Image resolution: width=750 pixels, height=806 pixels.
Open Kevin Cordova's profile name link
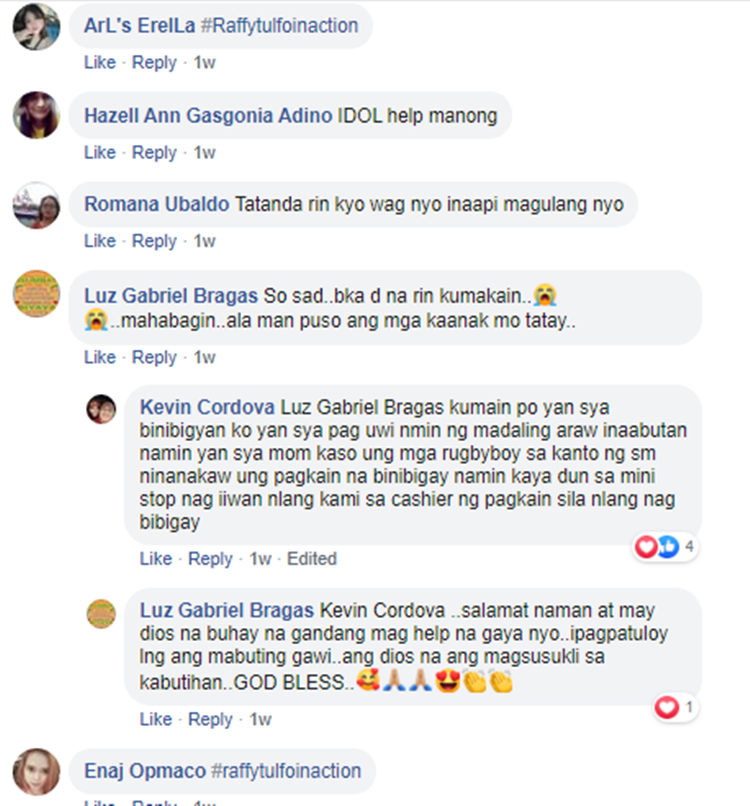207,407
